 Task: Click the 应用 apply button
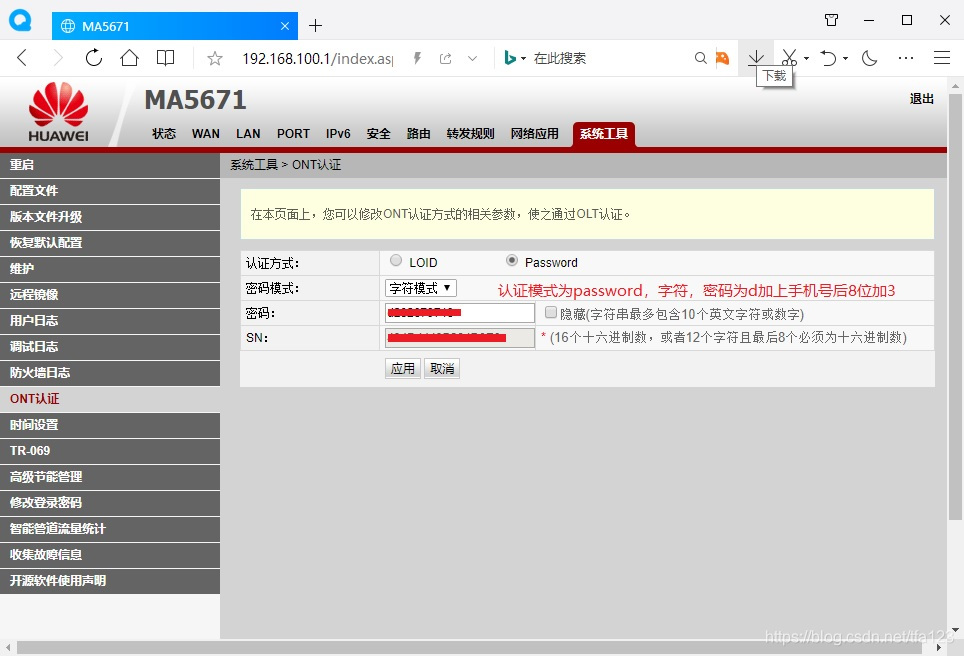click(403, 368)
